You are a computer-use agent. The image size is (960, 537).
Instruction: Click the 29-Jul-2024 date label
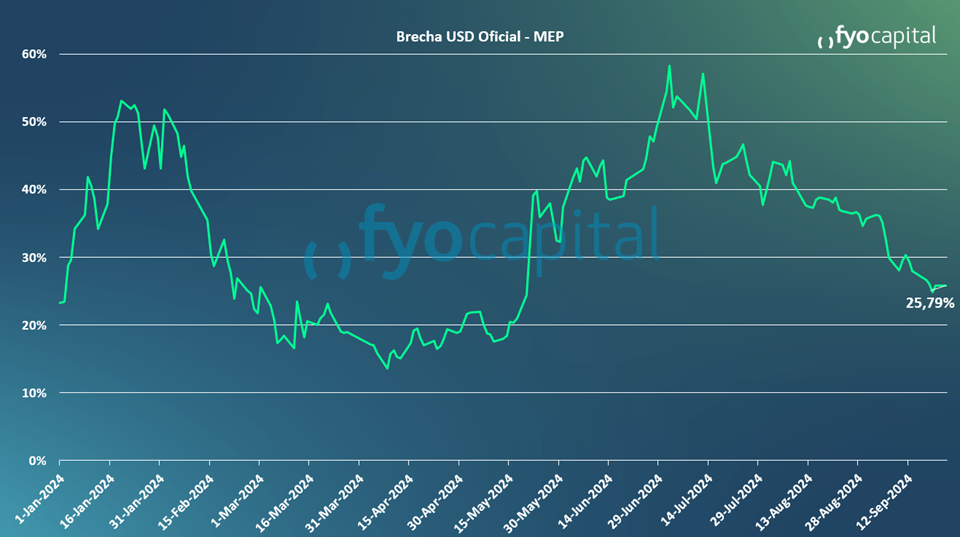pyautogui.click(x=736, y=500)
